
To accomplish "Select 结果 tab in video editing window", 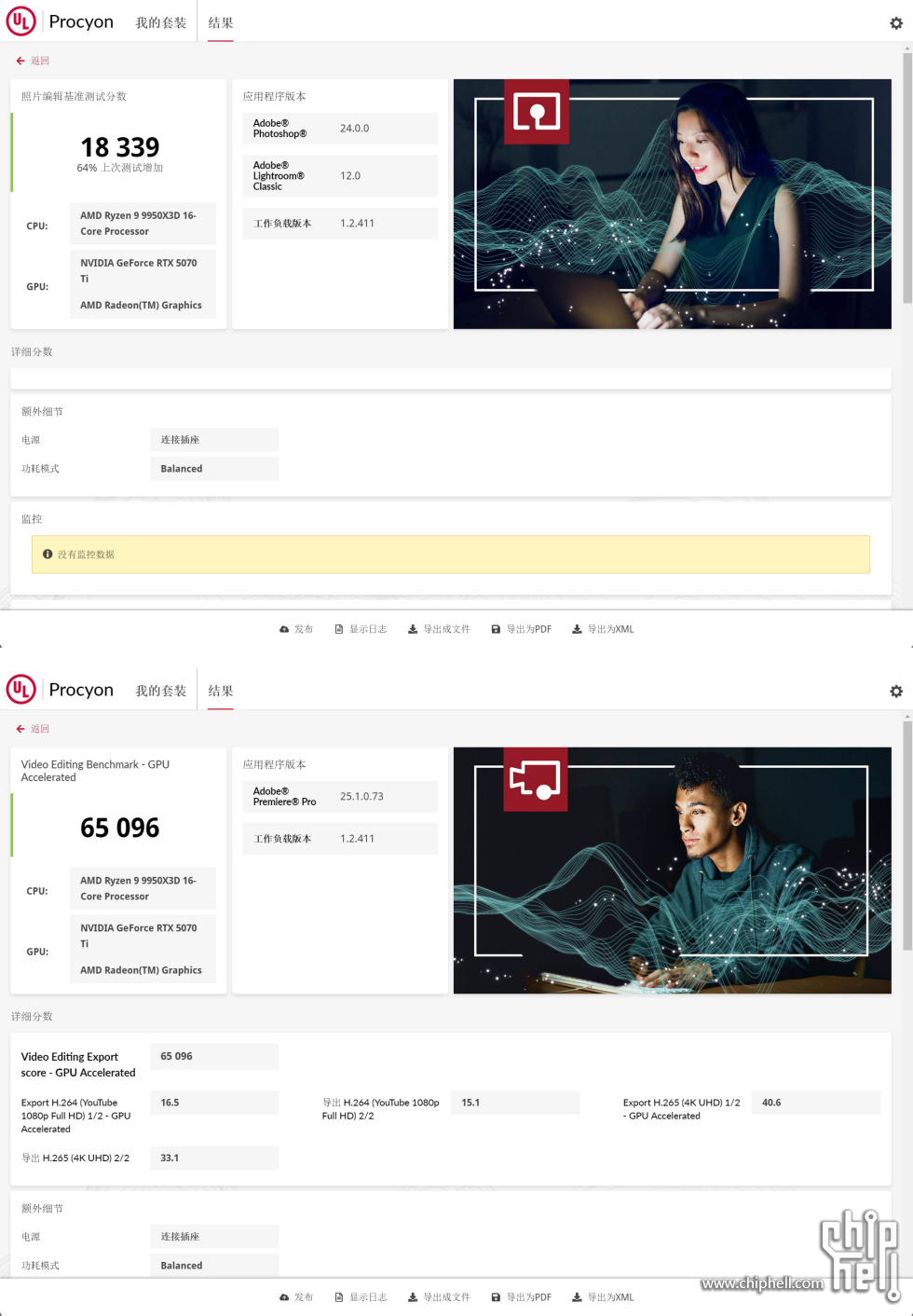I will (x=221, y=691).
